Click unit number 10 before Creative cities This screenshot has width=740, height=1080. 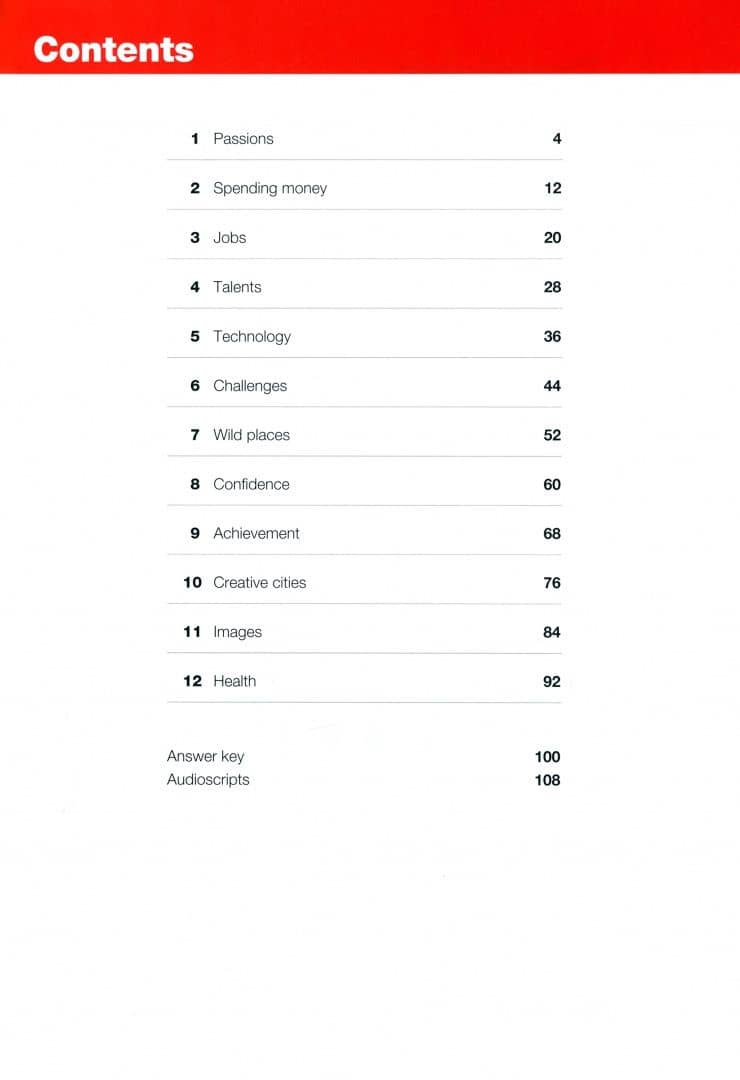192,583
